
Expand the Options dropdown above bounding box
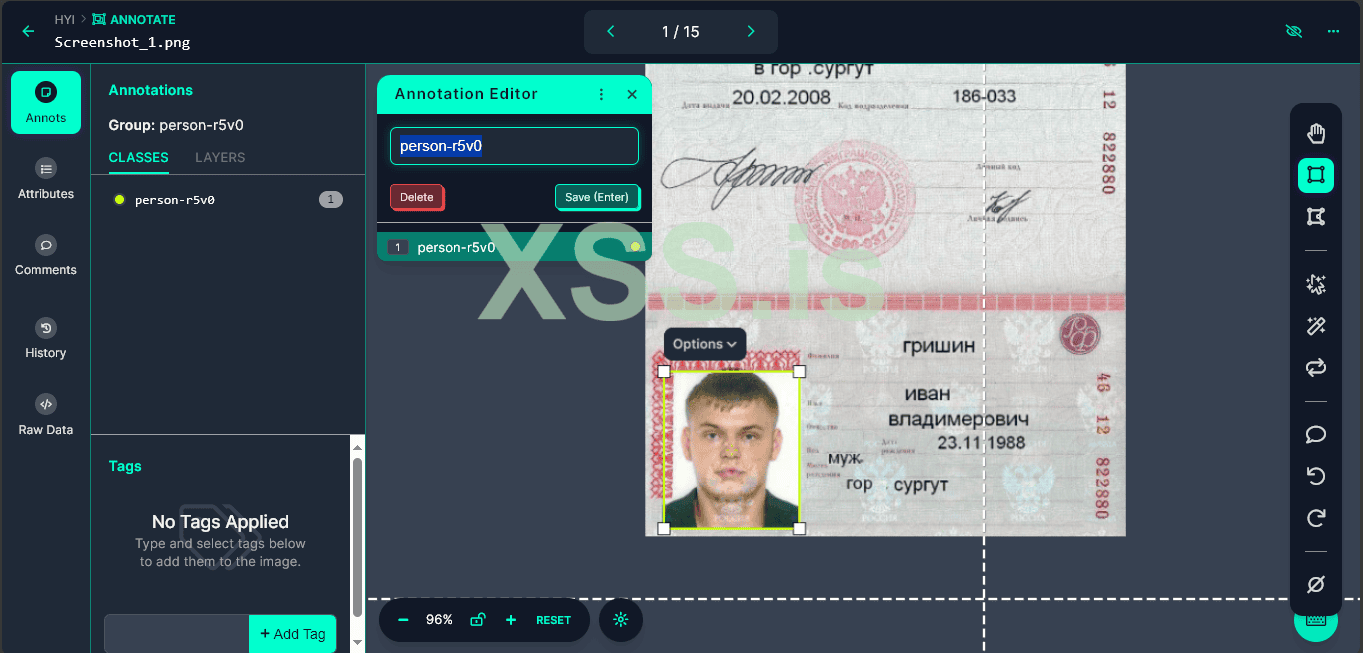[x=705, y=344]
